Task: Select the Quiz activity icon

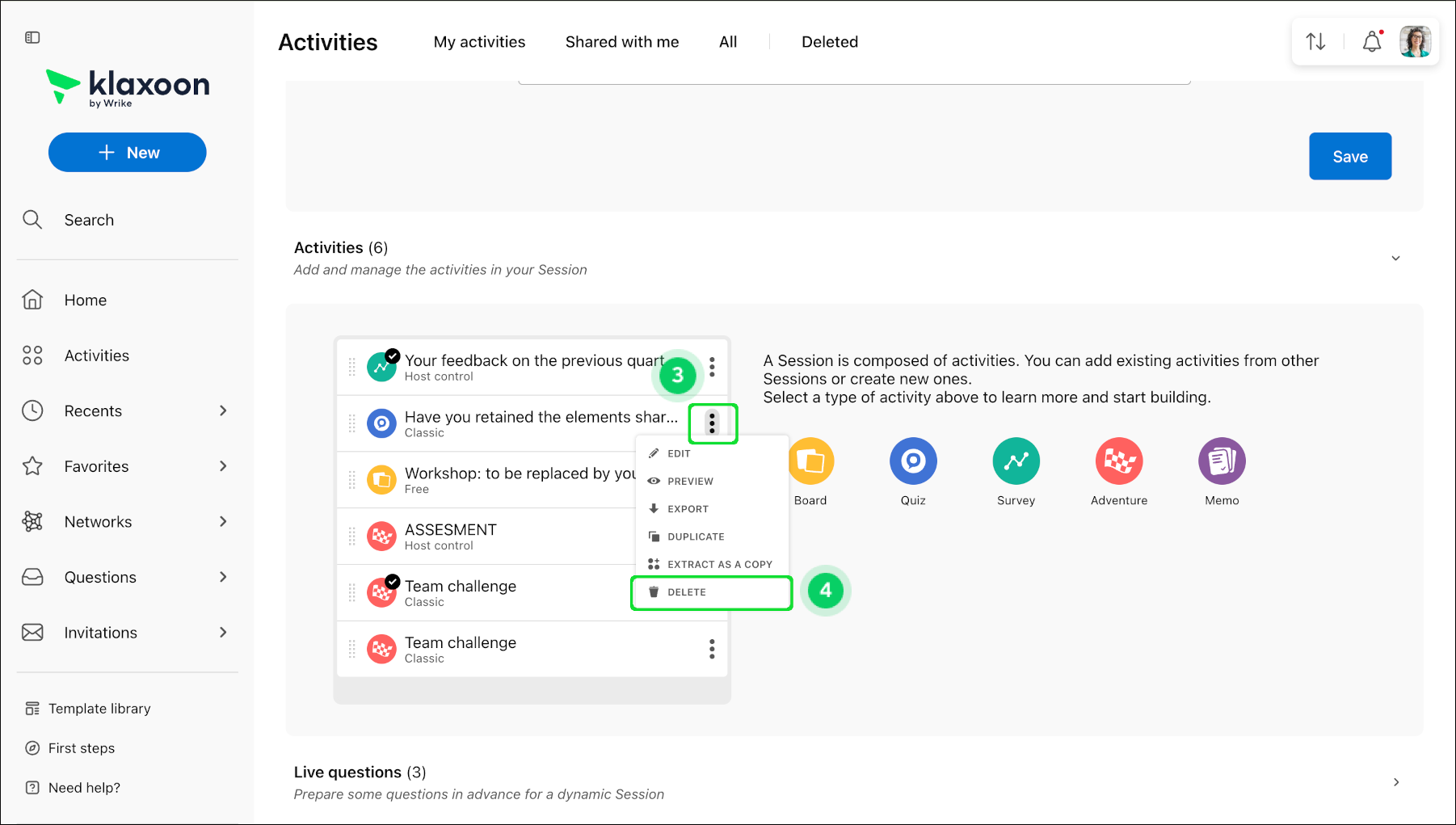Action: 913,461
